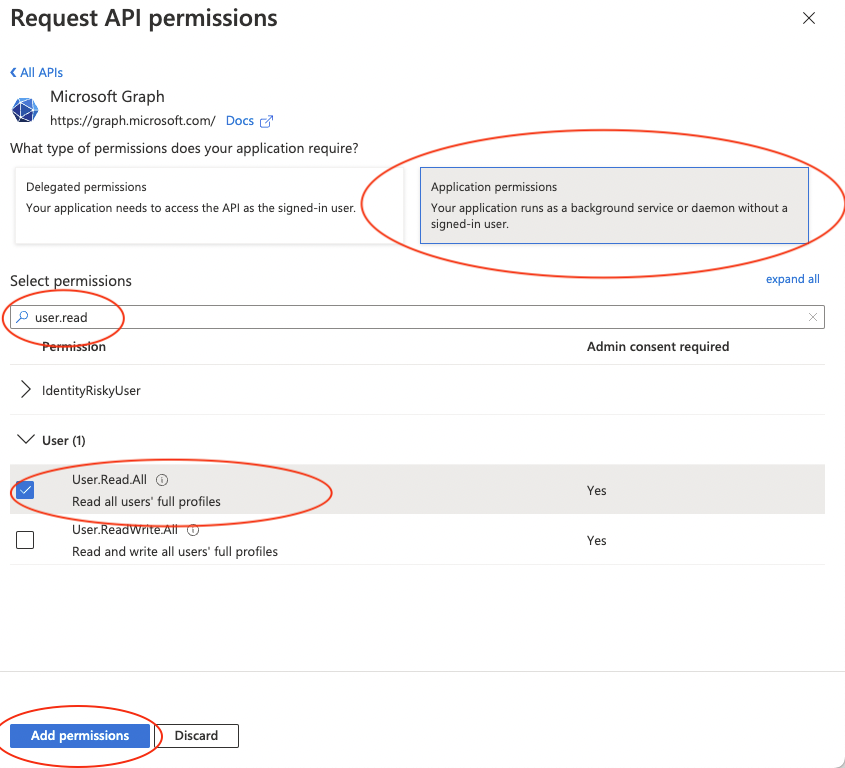Image resolution: width=845 pixels, height=768 pixels.
Task: Click Yes value in User.Read.All row
Action: pos(596,490)
